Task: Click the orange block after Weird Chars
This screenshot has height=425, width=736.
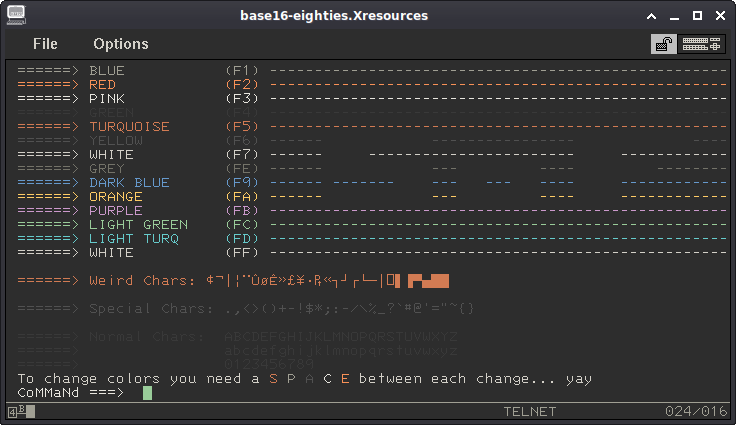Action: click(429, 281)
